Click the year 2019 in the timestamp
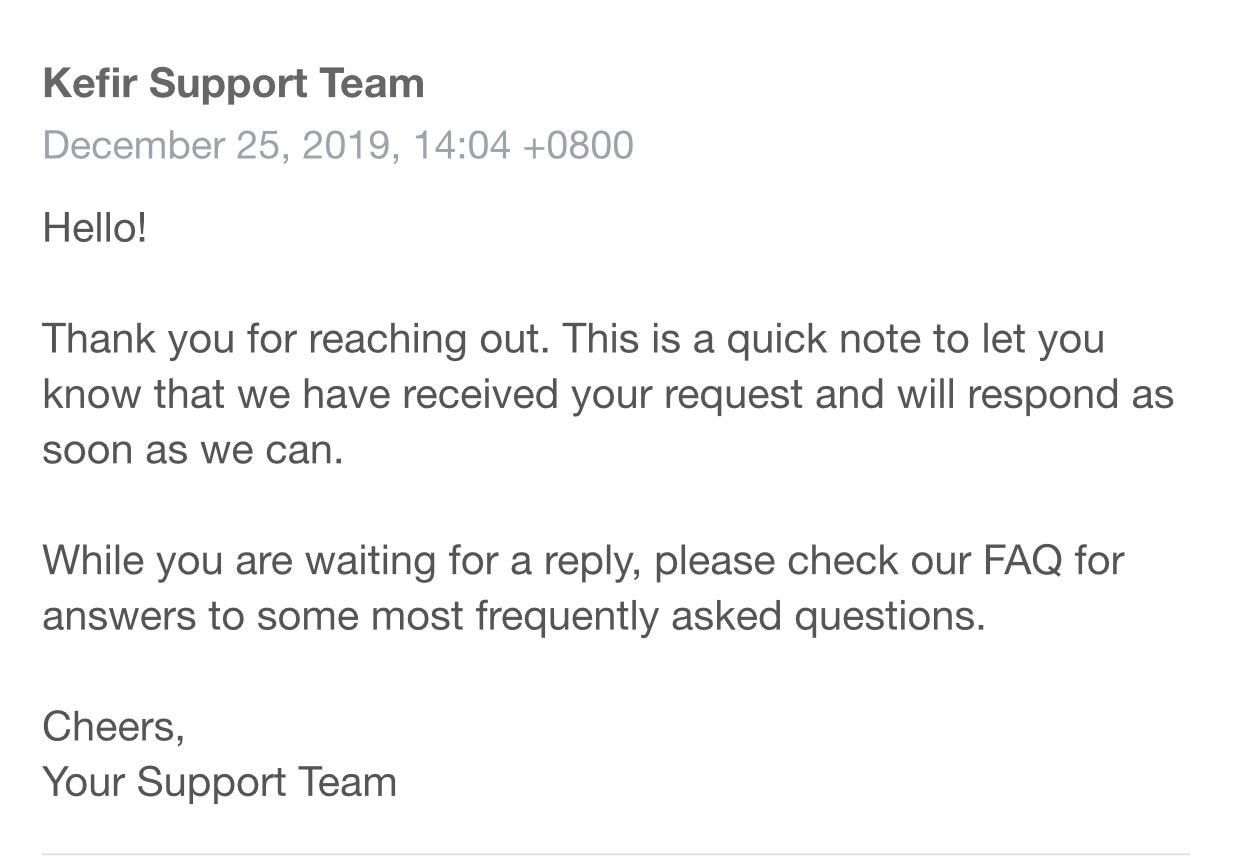The width and height of the screenshot is (1242, 862). [345, 146]
